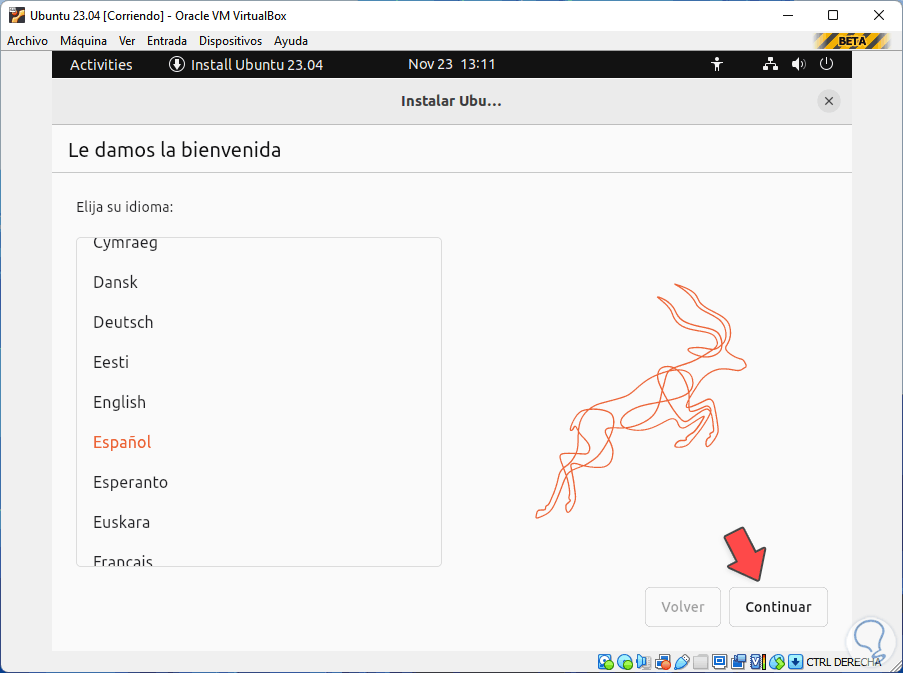The width and height of the screenshot is (903, 673).
Task: Open the Entrada menu
Action: click(167, 41)
